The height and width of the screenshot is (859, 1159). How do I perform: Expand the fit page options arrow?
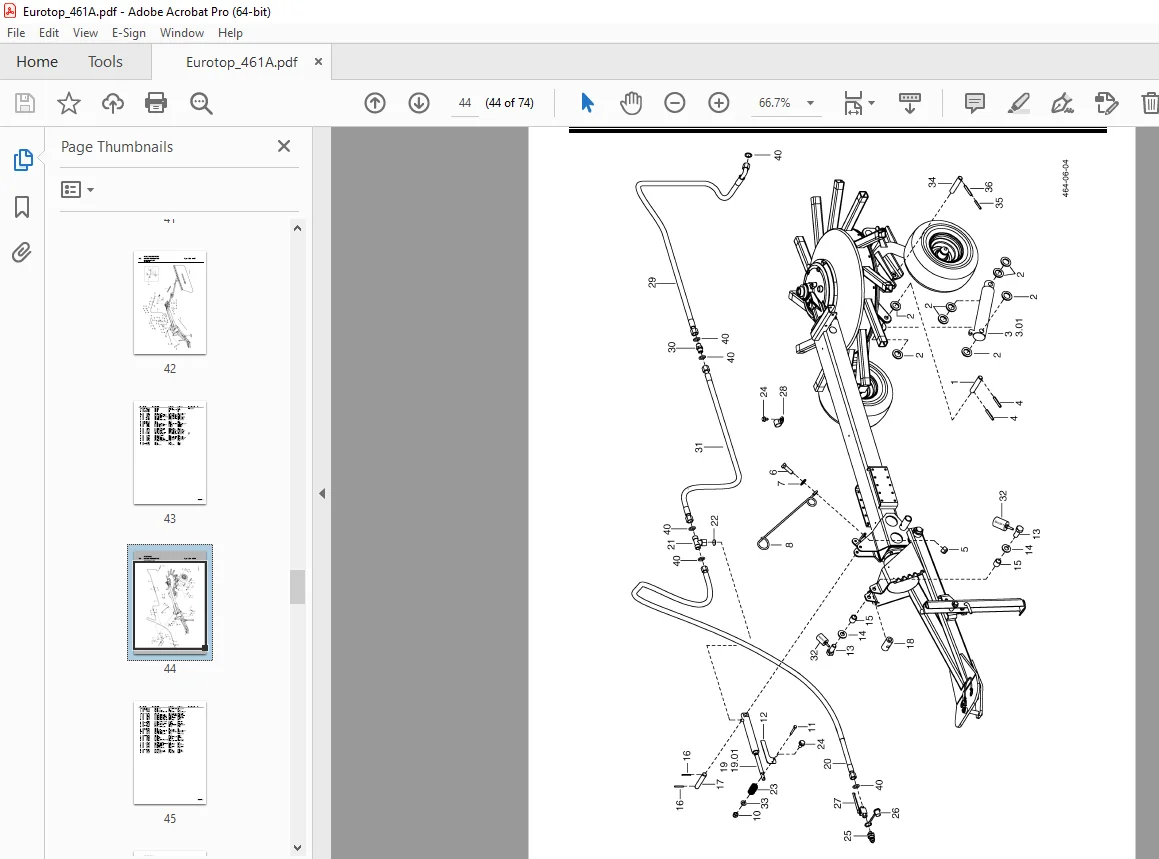point(871,103)
